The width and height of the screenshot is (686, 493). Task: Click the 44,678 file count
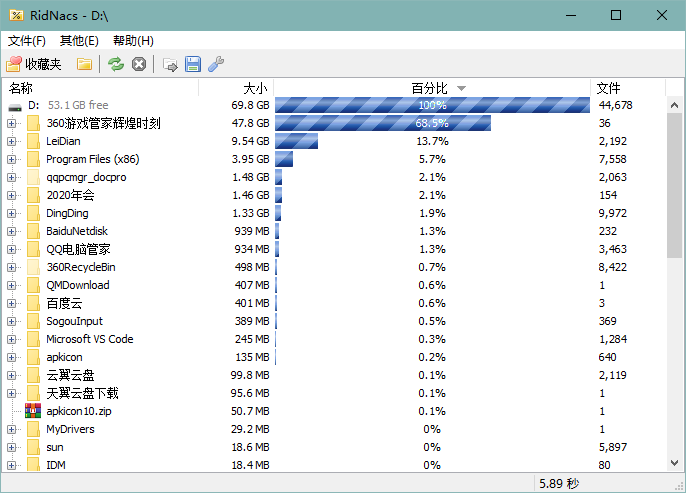pos(616,105)
